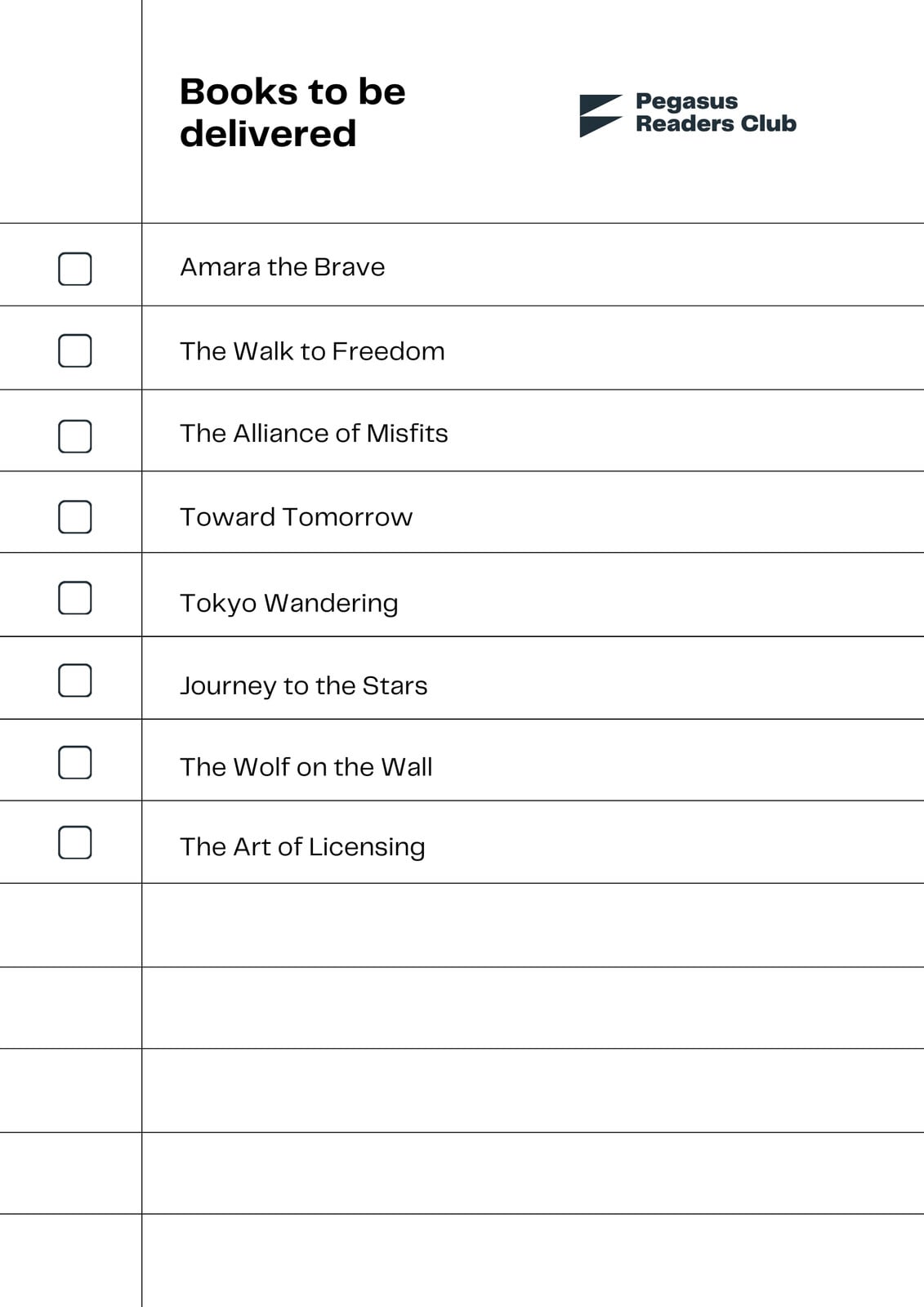Tick the Journey to the Stars checkbox
The height and width of the screenshot is (1307, 924).
(x=75, y=680)
